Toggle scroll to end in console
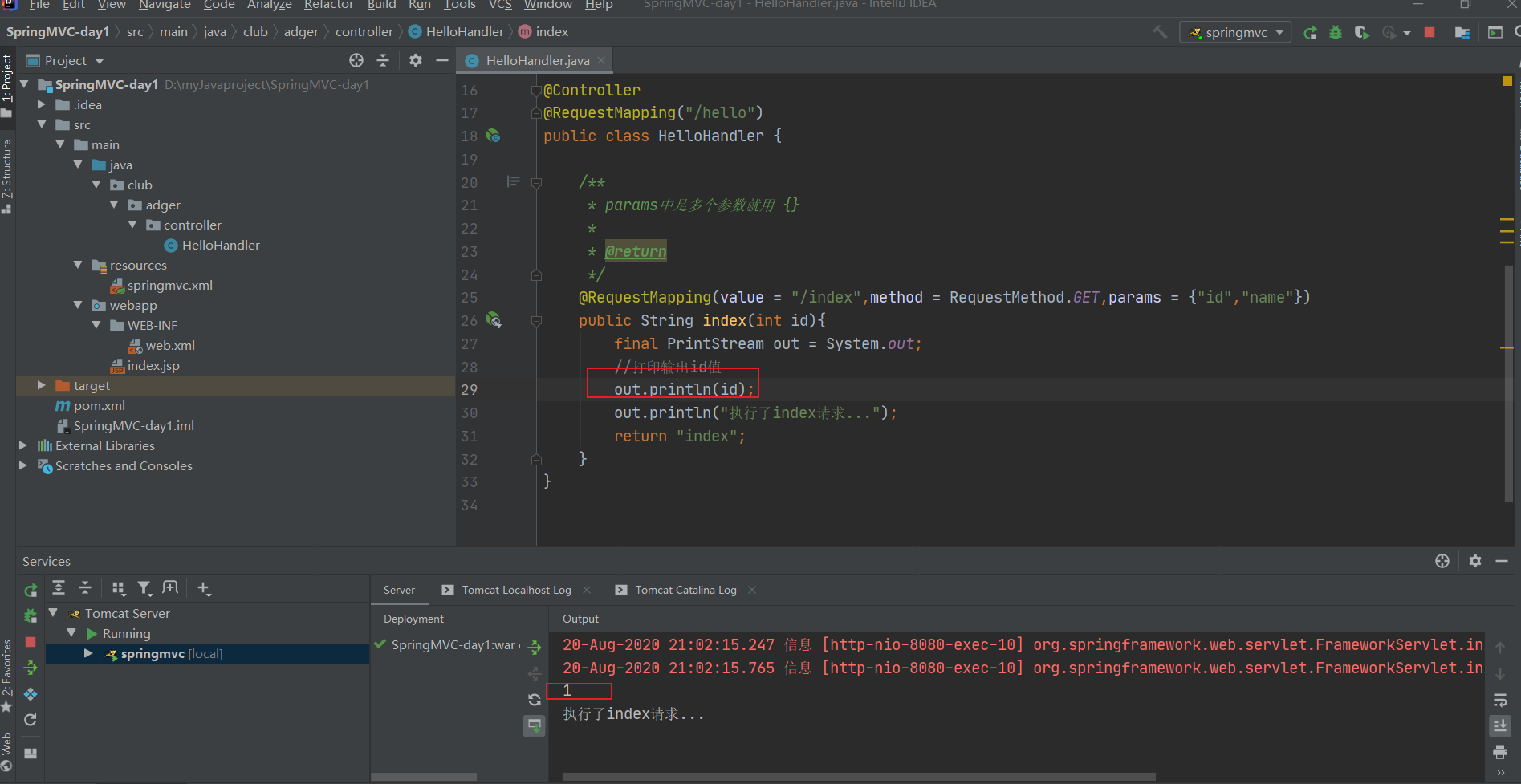The image size is (1521, 784). (1500, 726)
